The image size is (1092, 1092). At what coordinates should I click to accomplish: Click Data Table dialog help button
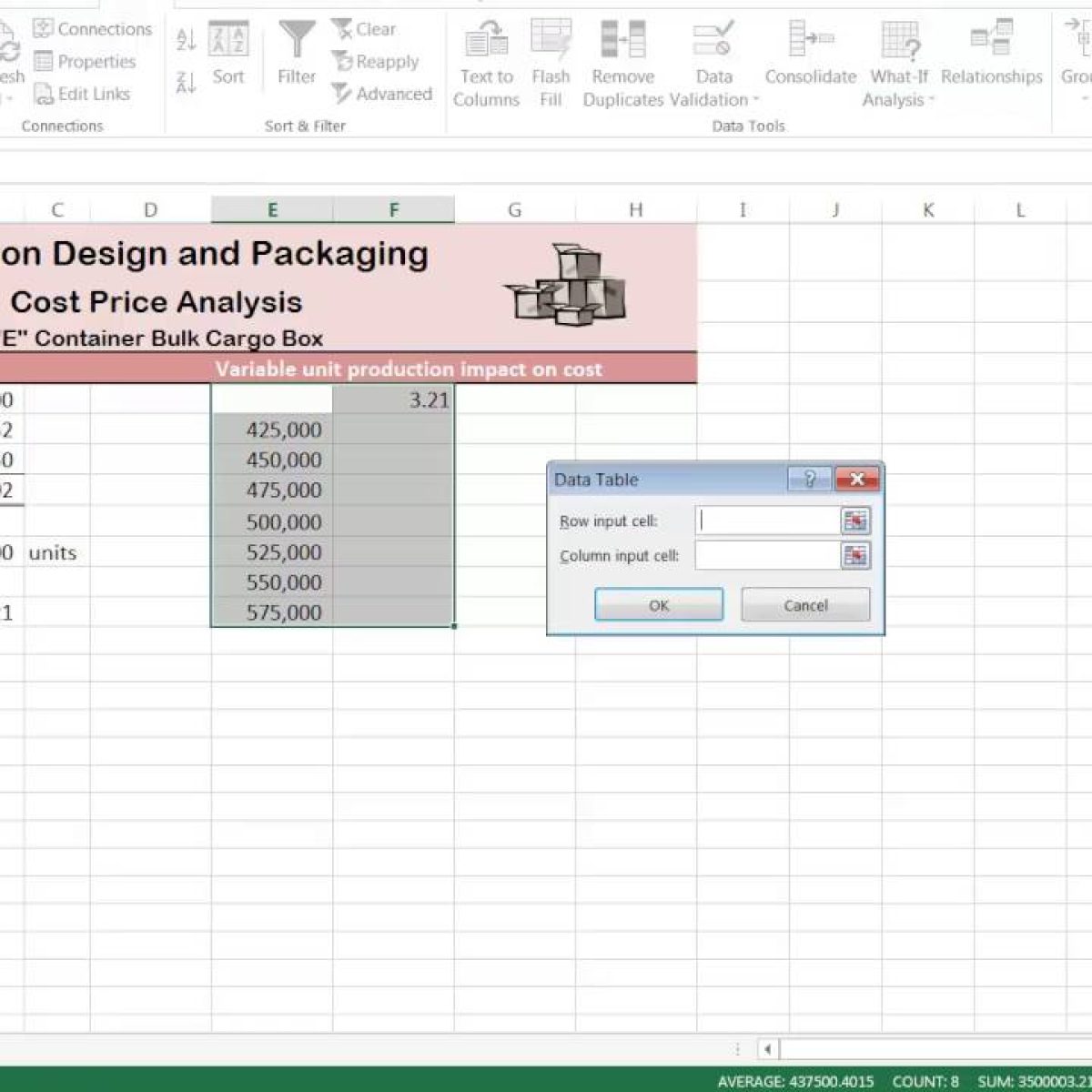click(x=809, y=479)
